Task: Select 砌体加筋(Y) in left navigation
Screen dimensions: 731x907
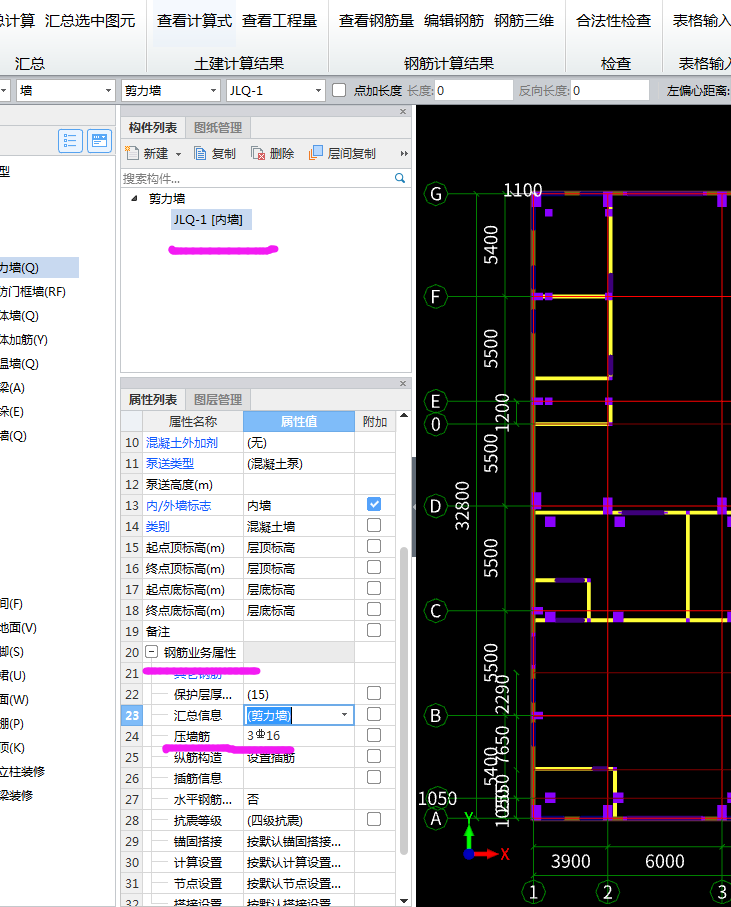Action: 23,340
